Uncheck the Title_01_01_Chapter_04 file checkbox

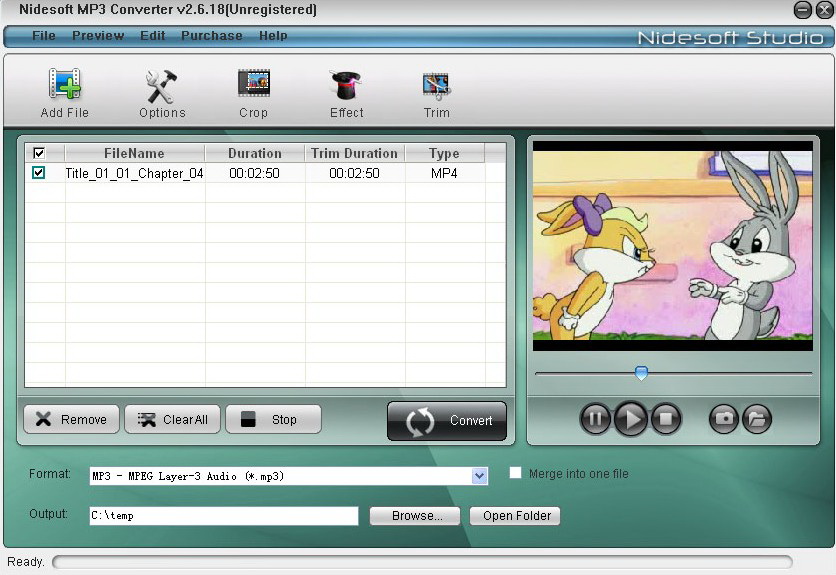(38, 172)
